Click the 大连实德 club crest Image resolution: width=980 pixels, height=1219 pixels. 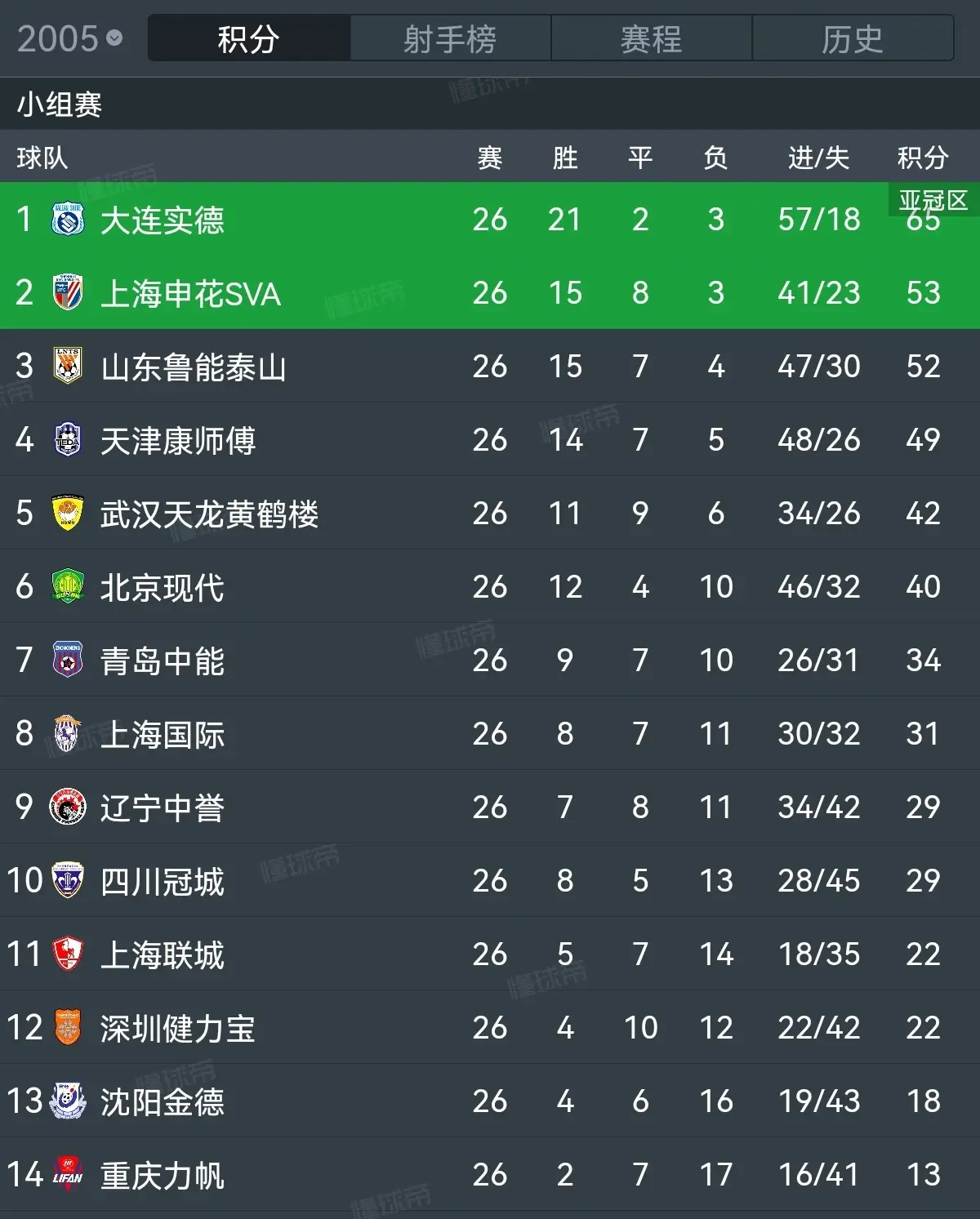pyautogui.click(x=68, y=220)
